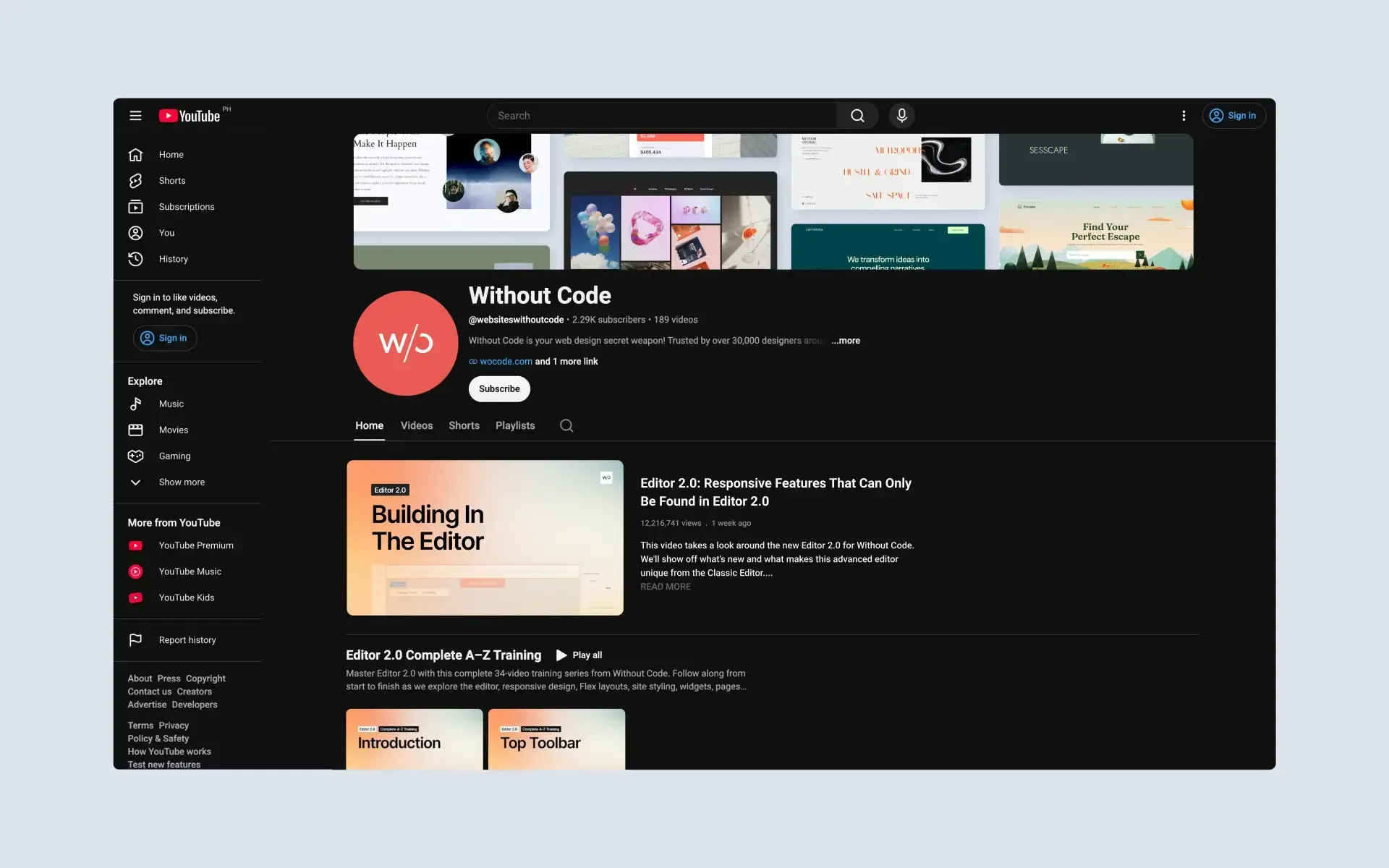
Task: Play the Building In The Editor thumbnail
Action: point(485,537)
